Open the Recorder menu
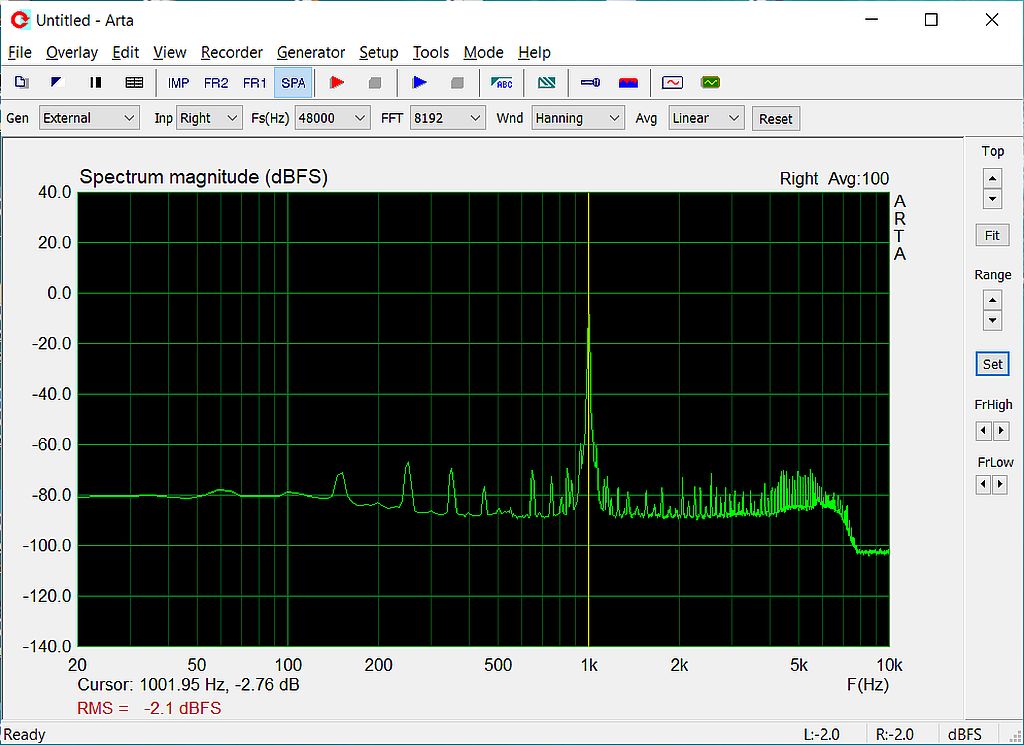 click(232, 52)
